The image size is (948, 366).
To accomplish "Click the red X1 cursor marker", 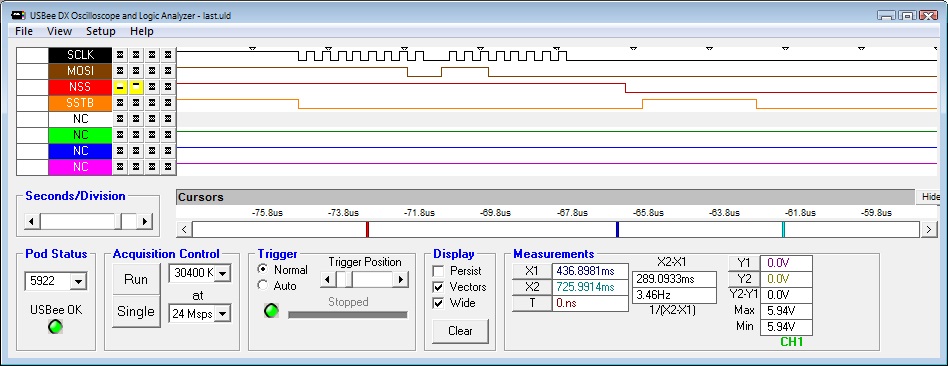I will tap(367, 229).
